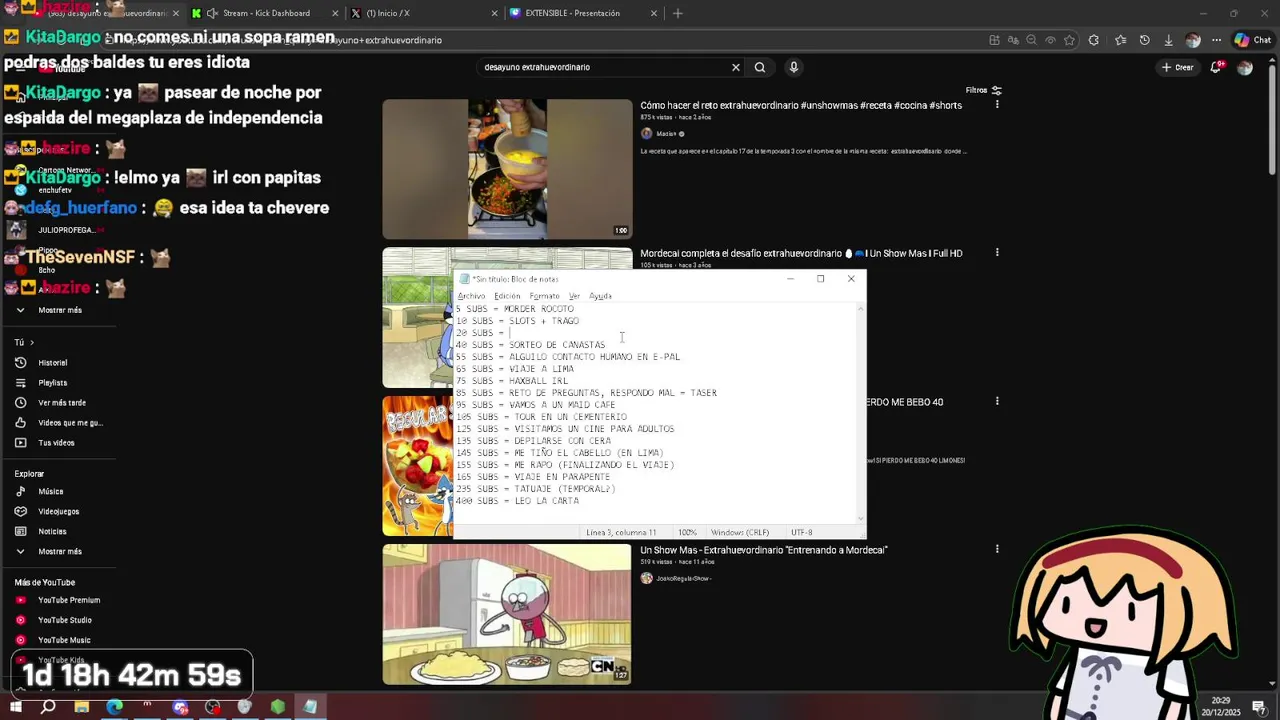Open Edge profile picture in toolbar
The image size is (1280, 720).
[1192, 40]
